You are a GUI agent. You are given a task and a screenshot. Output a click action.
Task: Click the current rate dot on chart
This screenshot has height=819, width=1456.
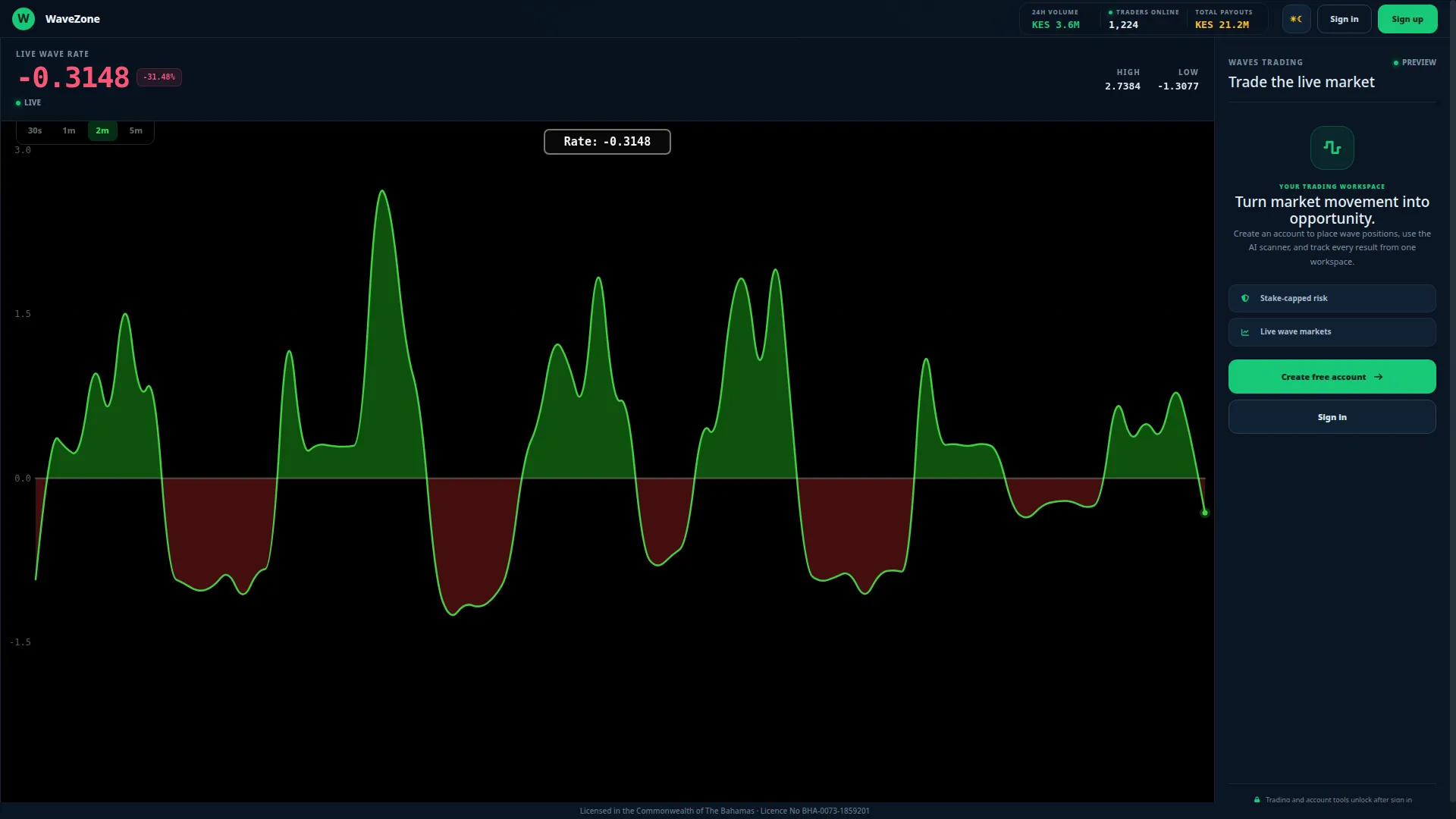pyautogui.click(x=1205, y=513)
